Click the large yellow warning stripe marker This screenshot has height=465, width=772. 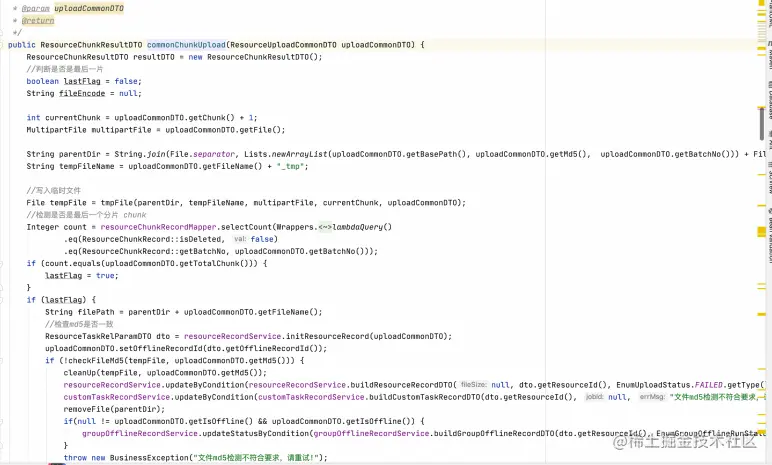point(762,232)
